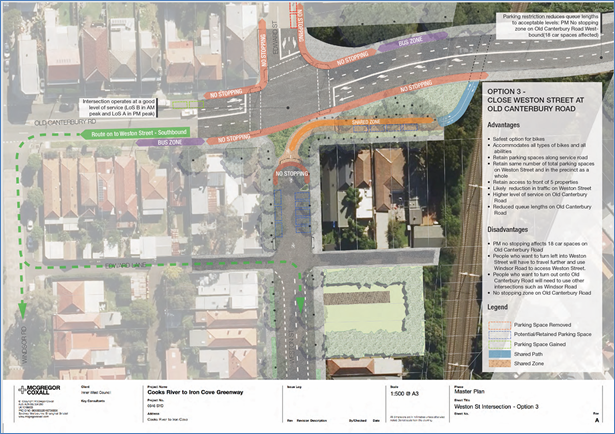Click the 'Legend' heading
Image resolution: width=615 pixels, height=434 pixels.
[497, 307]
